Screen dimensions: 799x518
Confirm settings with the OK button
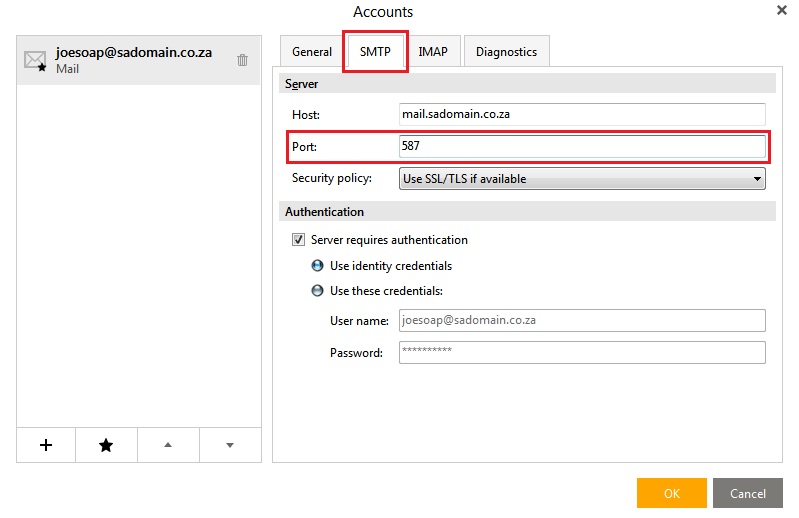[x=672, y=493]
